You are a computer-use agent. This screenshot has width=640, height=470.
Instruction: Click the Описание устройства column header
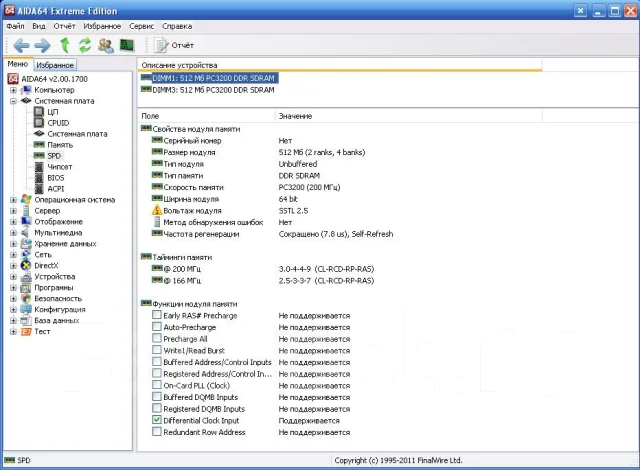coord(340,65)
